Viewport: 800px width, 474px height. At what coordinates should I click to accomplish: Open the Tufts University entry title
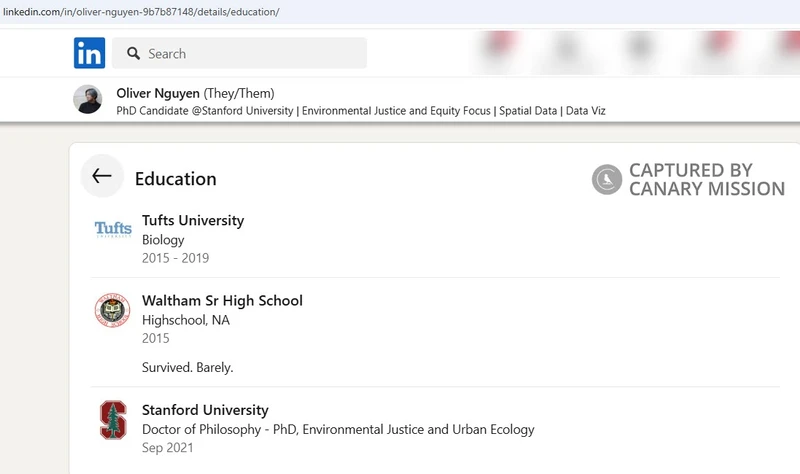tap(193, 220)
